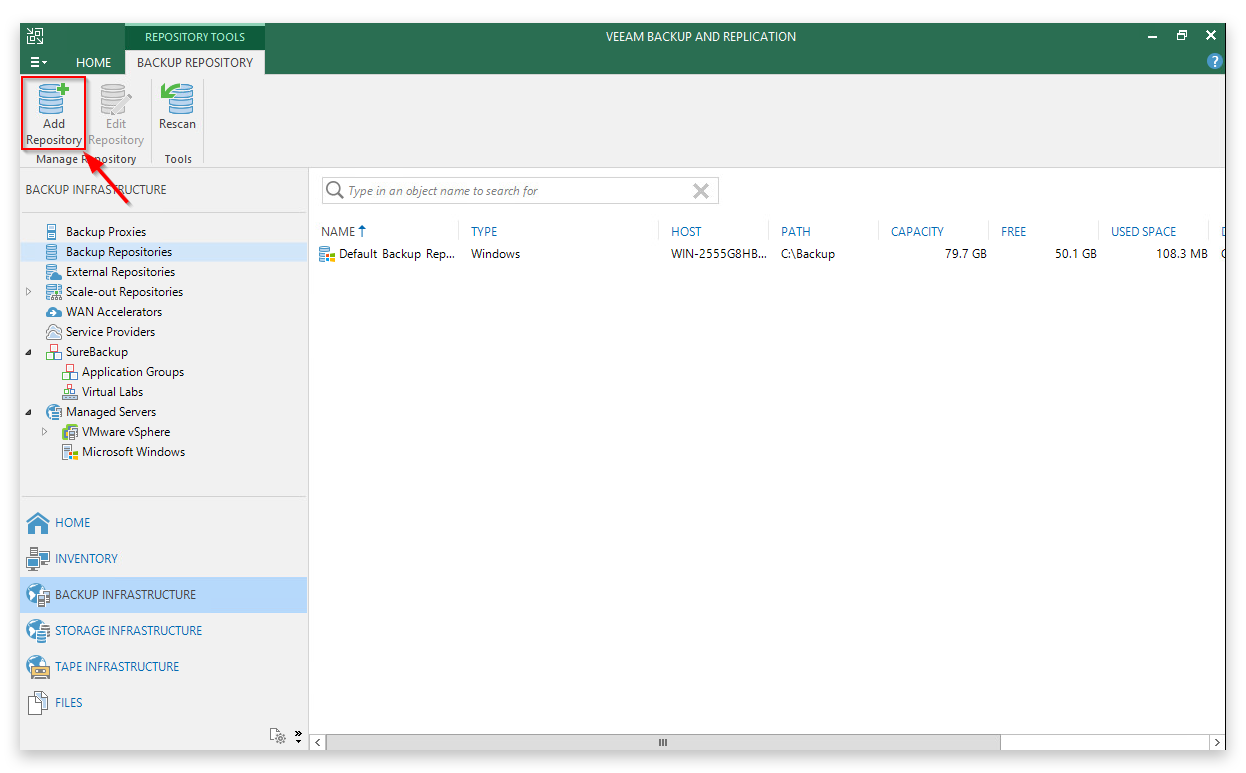Open Virtual Labs node

112,392
